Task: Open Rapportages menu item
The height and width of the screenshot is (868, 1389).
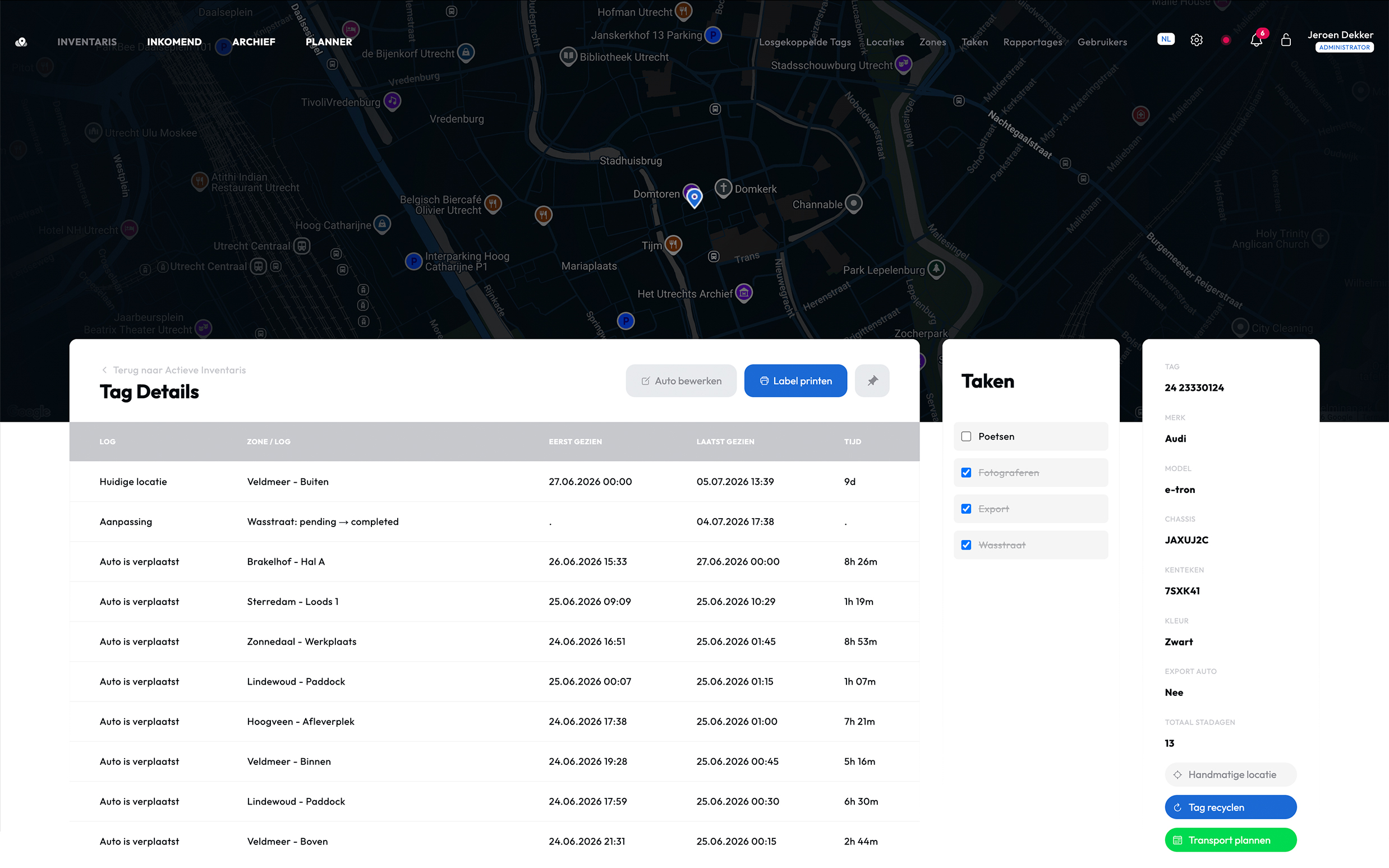Action: point(1032,42)
